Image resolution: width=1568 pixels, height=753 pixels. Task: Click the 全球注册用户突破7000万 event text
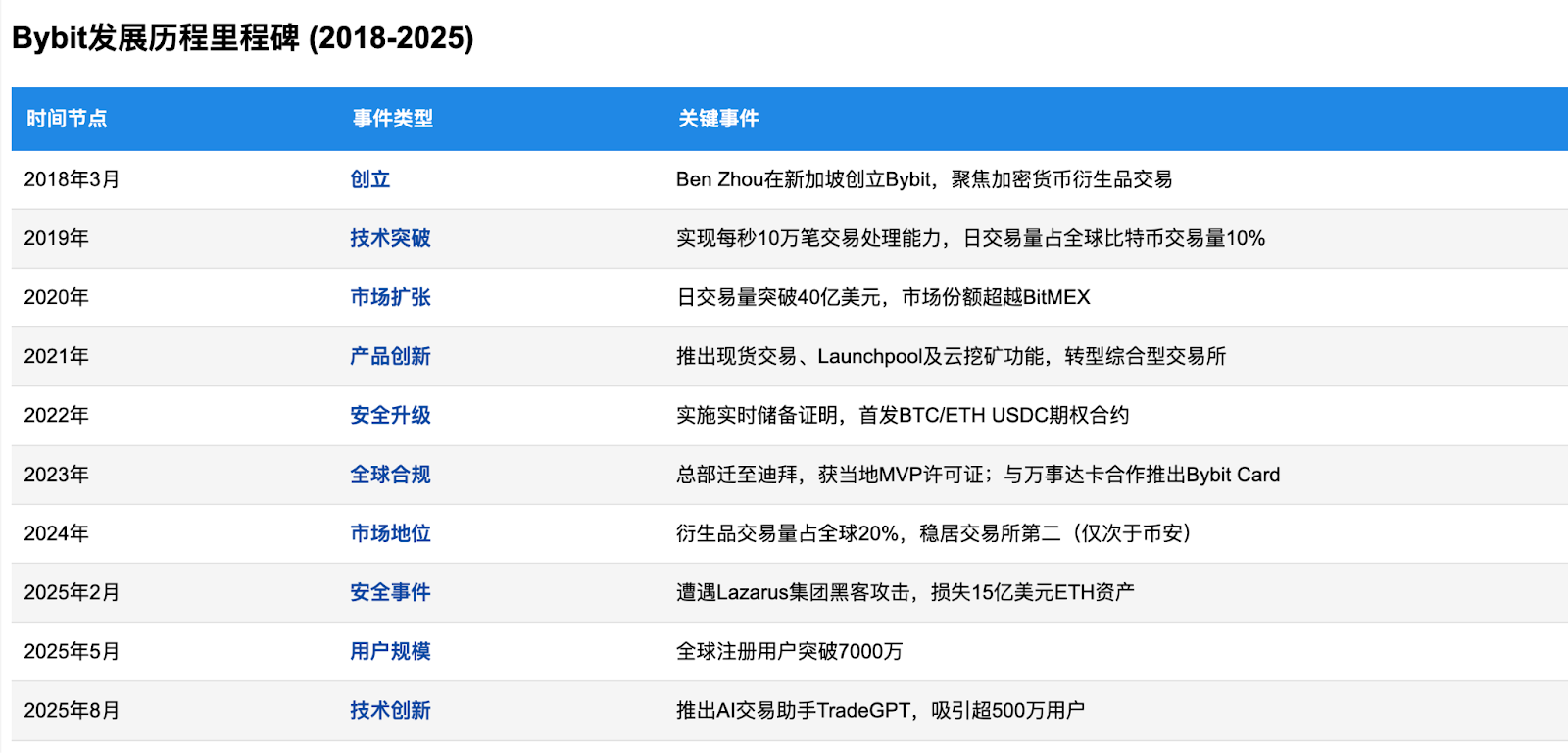coord(789,651)
